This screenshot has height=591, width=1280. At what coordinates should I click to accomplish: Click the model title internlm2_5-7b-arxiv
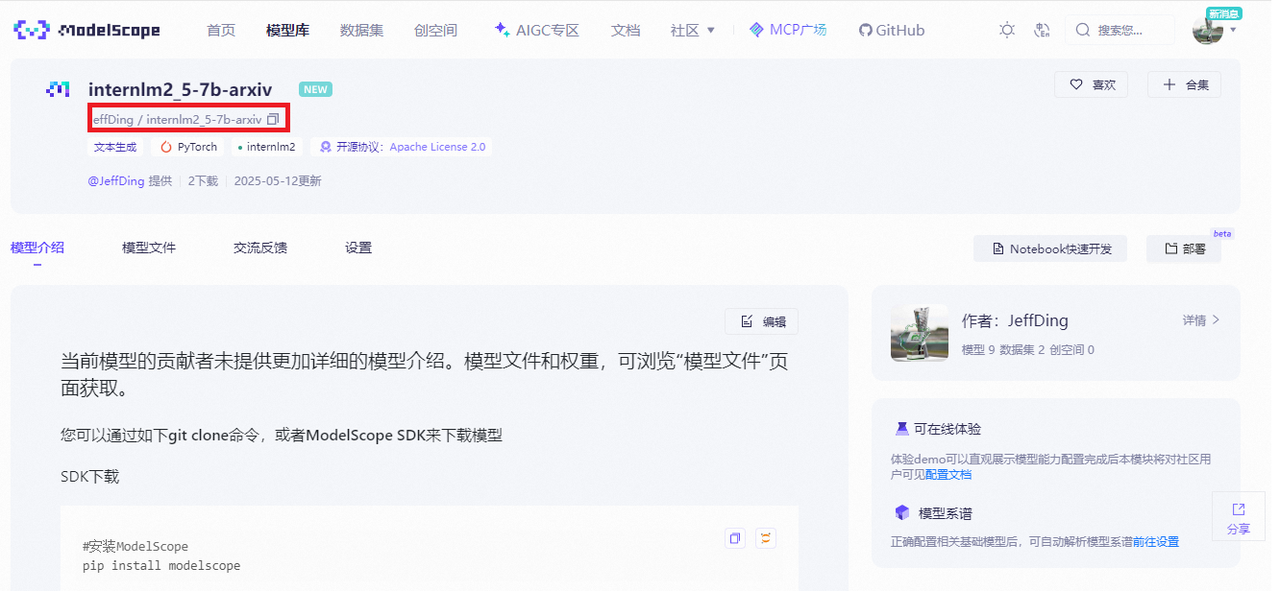[180, 89]
